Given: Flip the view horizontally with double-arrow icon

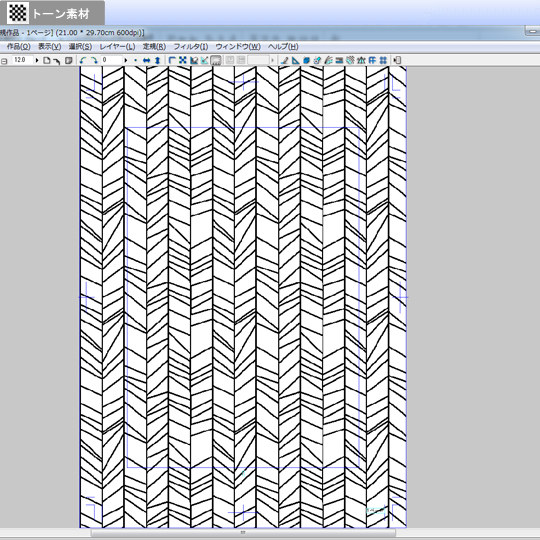Looking at the screenshot, I should coord(146,60).
